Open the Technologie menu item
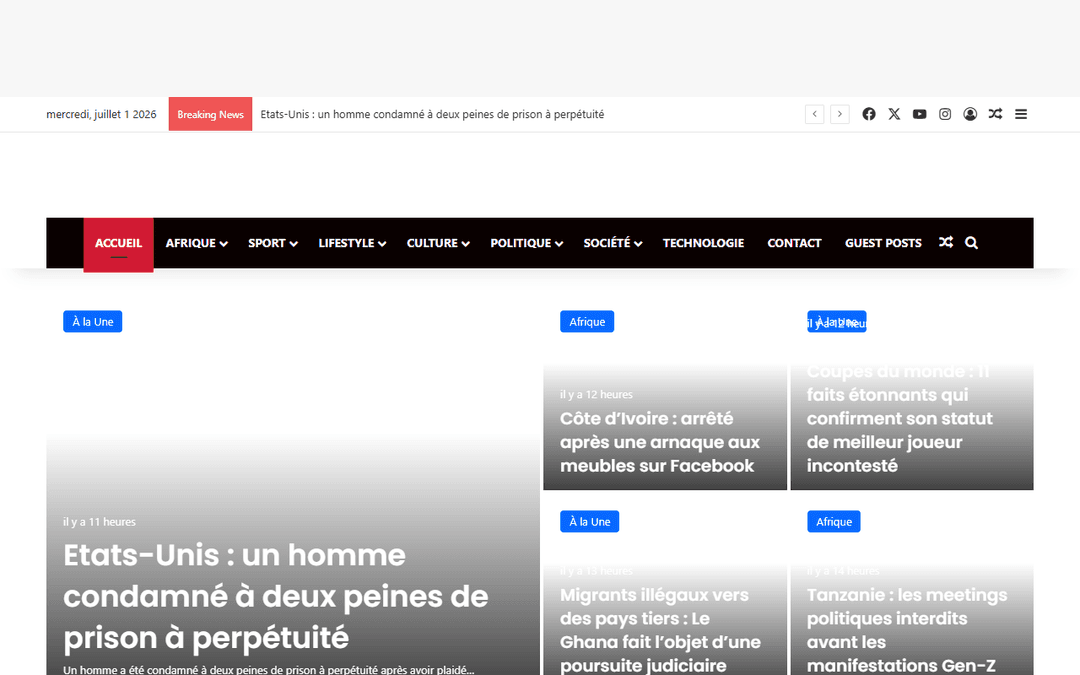This screenshot has width=1080, height=675. 703,243
